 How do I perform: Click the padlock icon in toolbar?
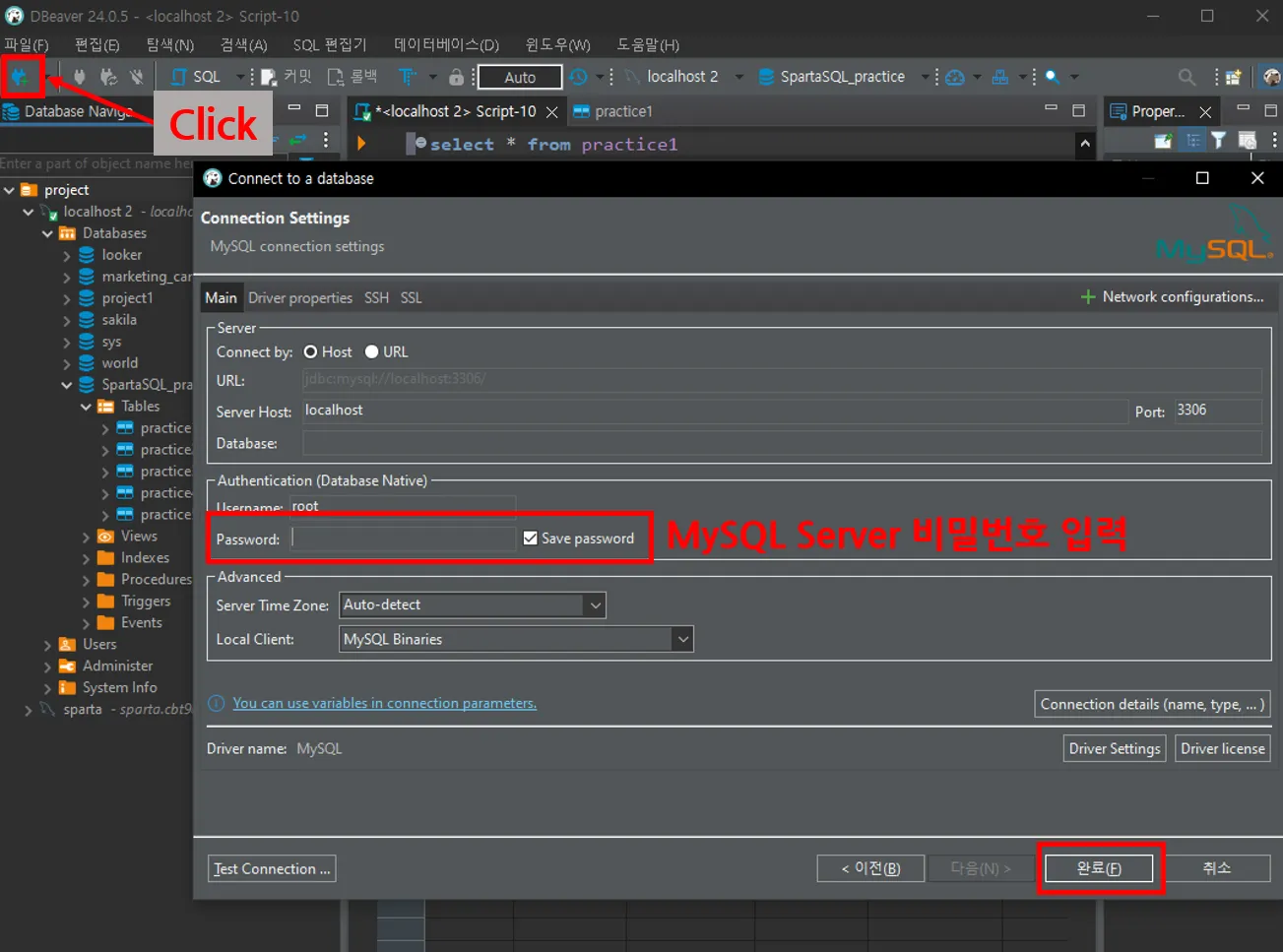[456, 77]
